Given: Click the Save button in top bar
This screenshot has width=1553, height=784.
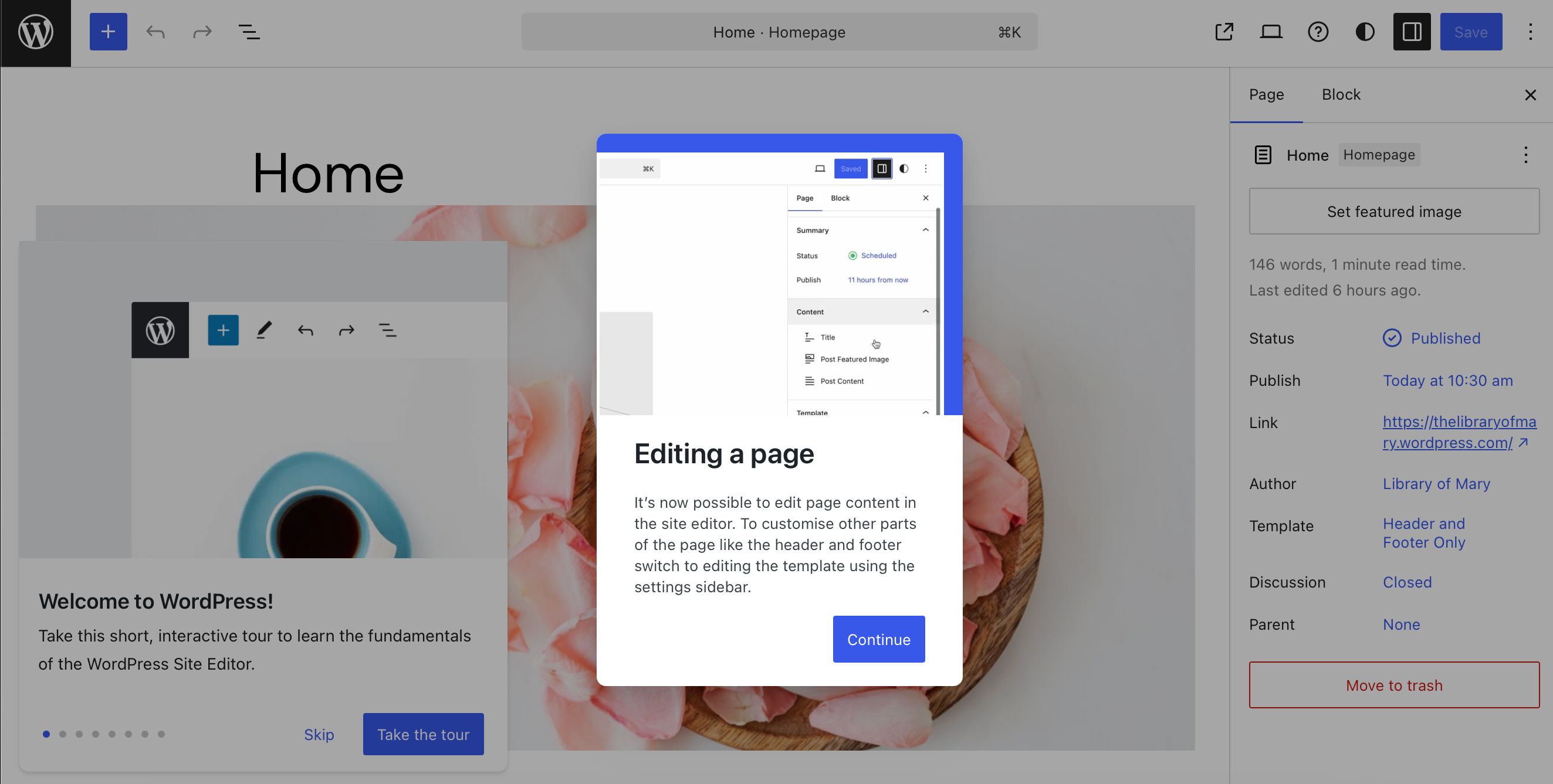Looking at the screenshot, I should click(1471, 32).
